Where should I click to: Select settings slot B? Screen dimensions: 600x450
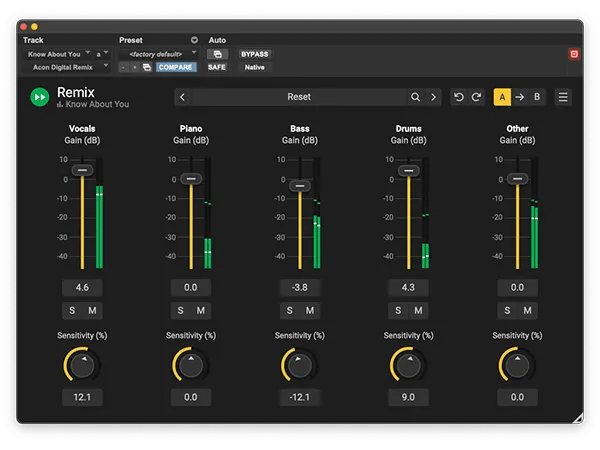pyautogui.click(x=537, y=97)
